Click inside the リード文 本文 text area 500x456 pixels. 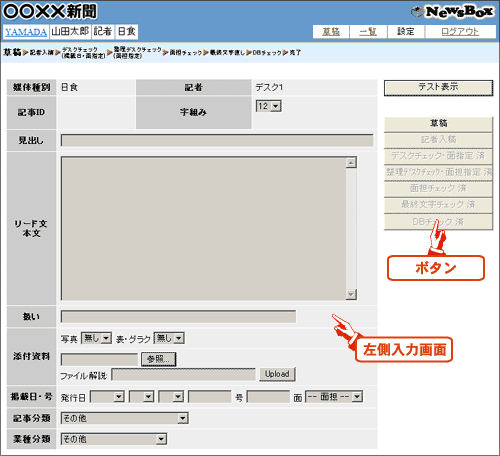203,228
